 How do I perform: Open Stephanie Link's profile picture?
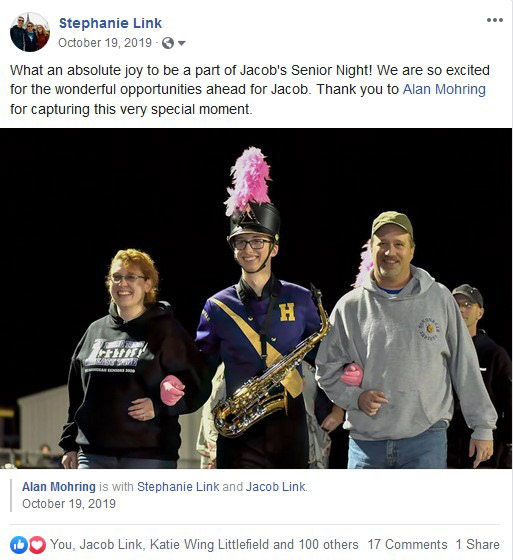click(30, 32)
